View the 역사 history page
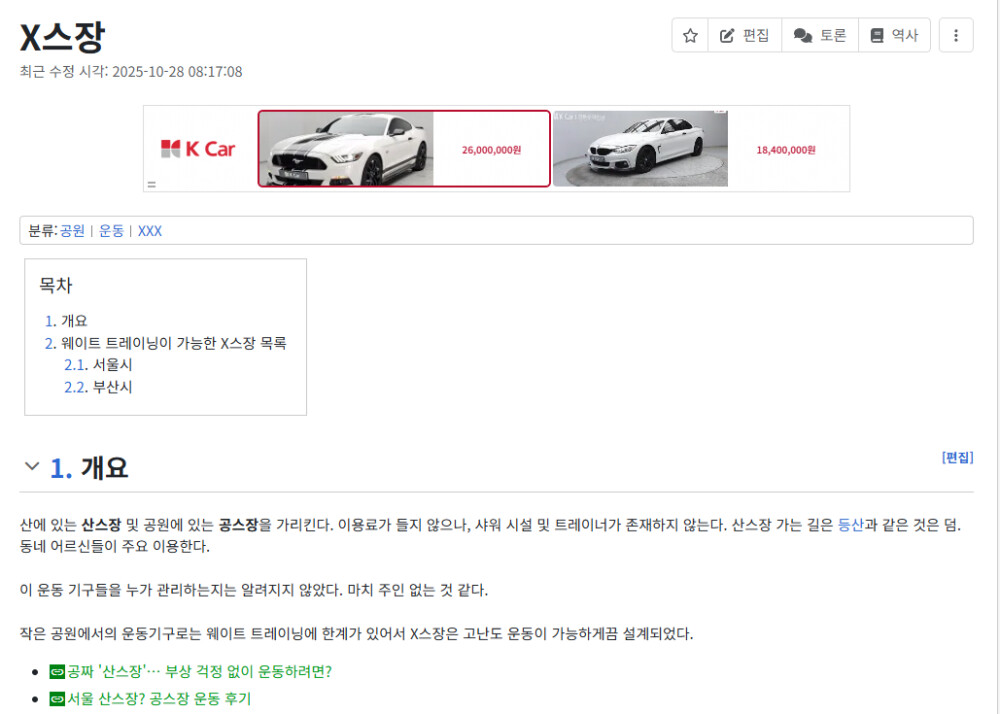1000x714 pixels. pos(894,35)
